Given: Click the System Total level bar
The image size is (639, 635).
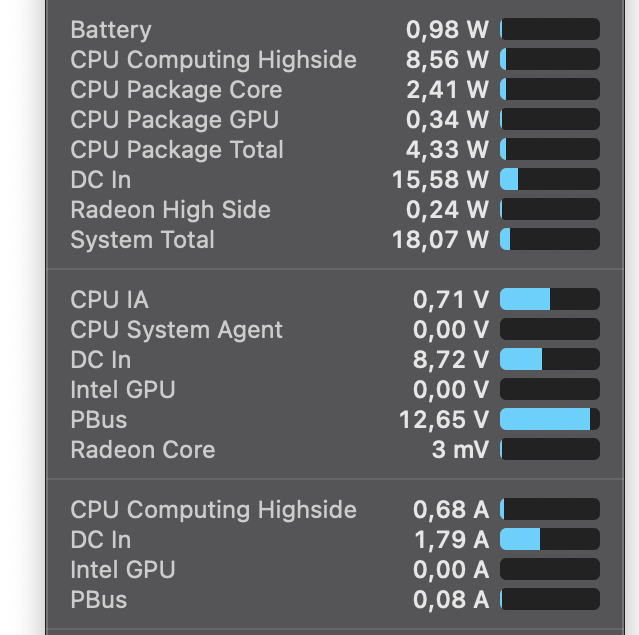Looking at the screenshot, I should point(549,240).
